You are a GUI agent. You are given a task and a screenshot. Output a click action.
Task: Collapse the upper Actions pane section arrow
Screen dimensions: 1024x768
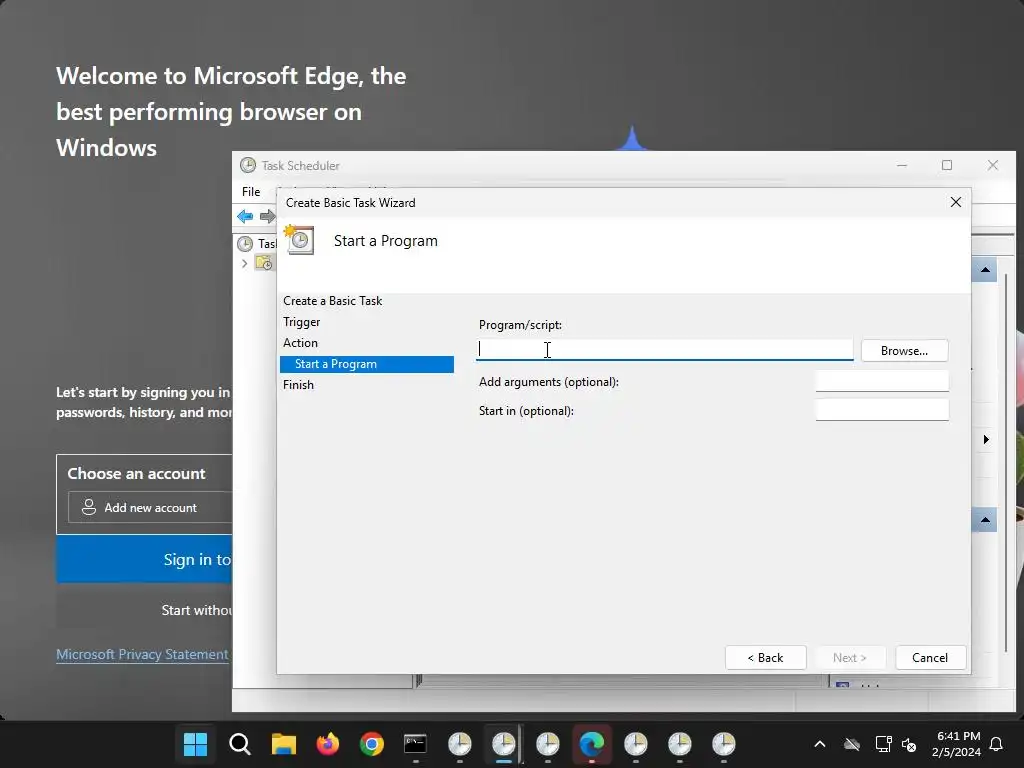click(985, 270)
